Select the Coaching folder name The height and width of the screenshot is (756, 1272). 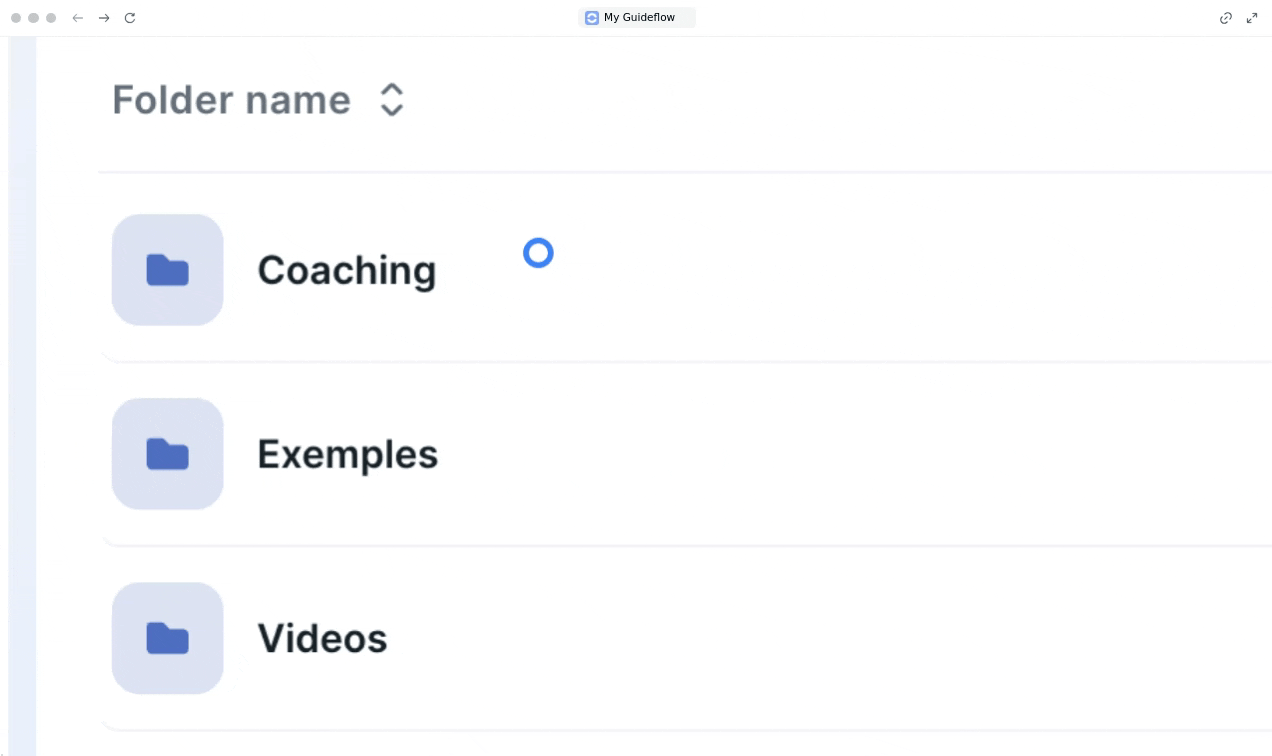pyautogui.click(x=346, y=270)
